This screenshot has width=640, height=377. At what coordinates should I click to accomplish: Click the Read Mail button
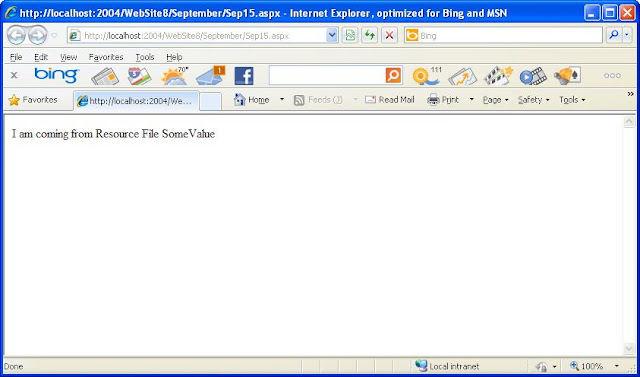click(390, 100)
